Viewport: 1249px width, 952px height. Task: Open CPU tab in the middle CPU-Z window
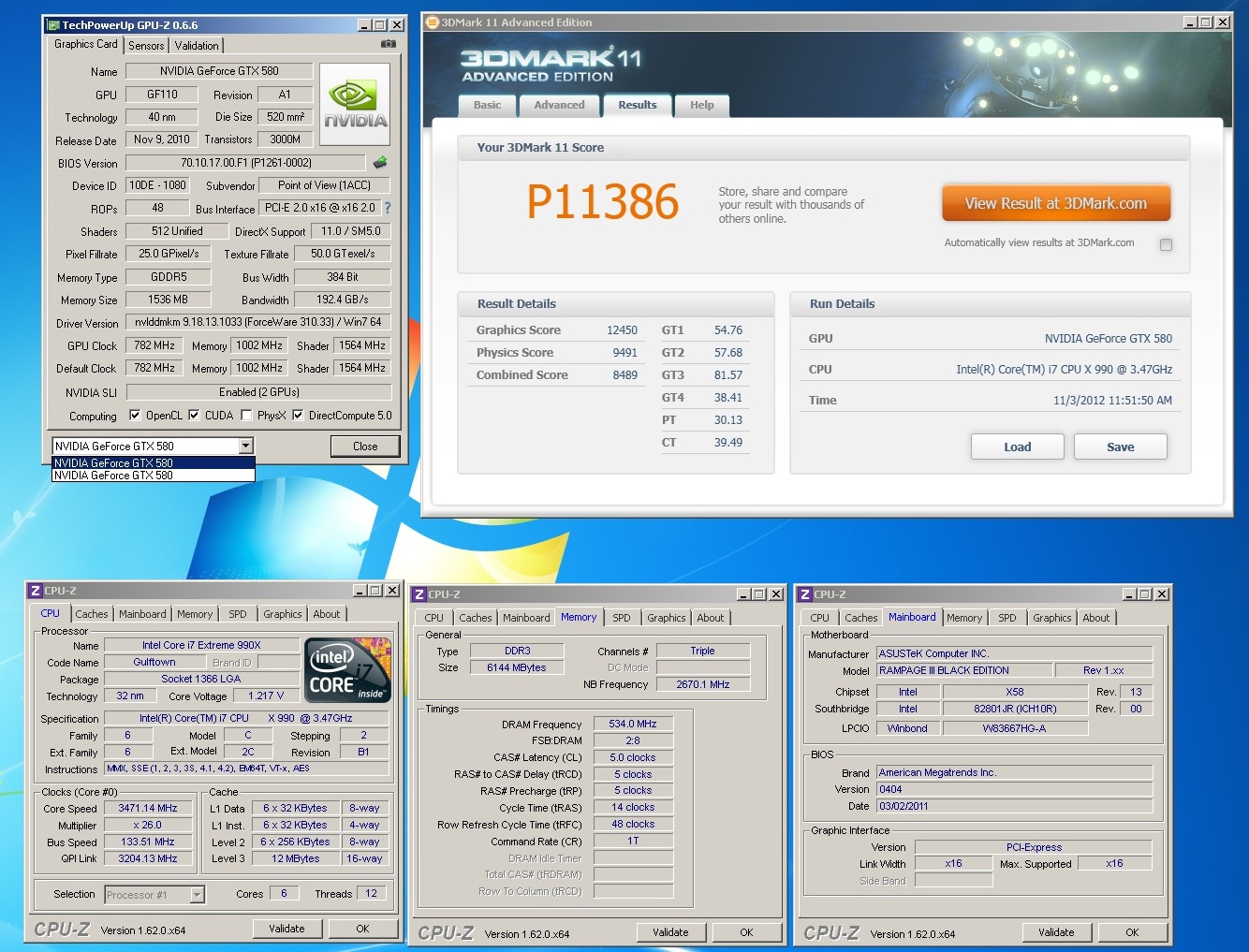[x=434, y=618]
